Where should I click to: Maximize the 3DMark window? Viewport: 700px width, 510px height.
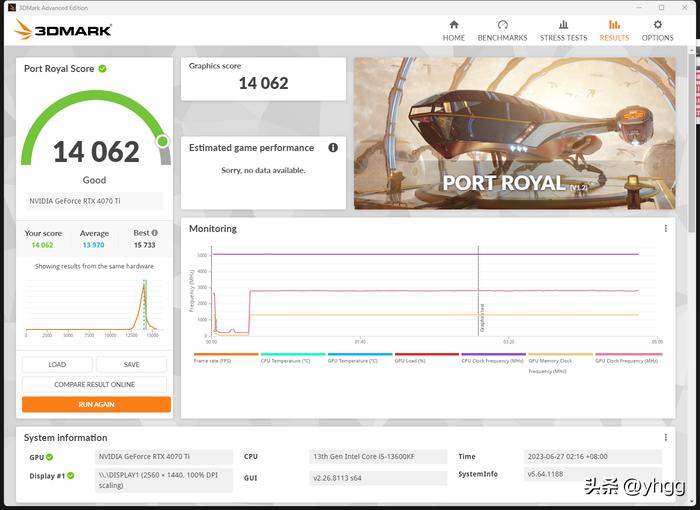pos(662,8)
